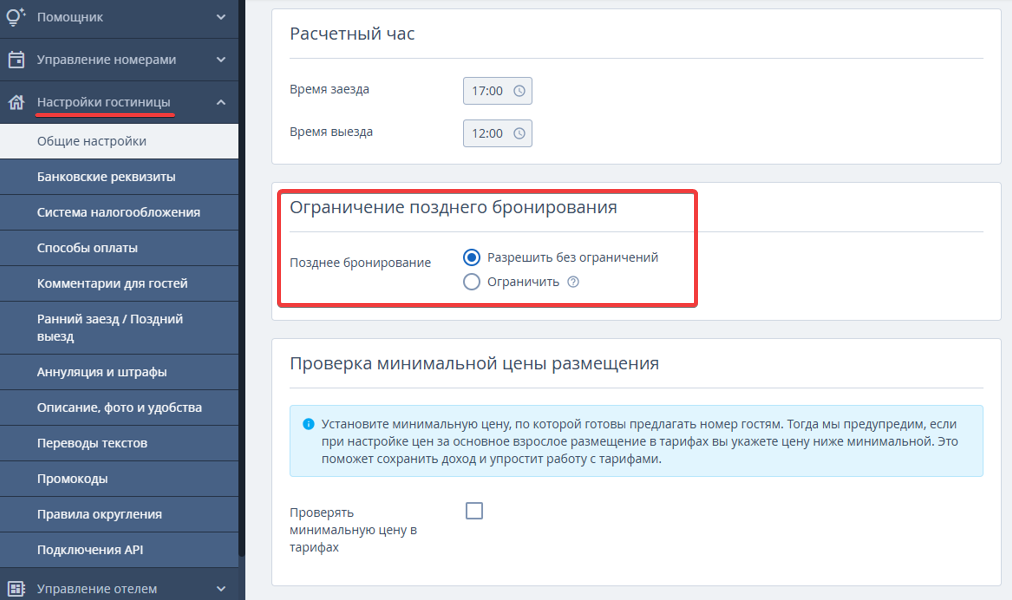Click the Ограничение позднего бронирования heading
Screen dimensions: 1012x600
(453, 207)
